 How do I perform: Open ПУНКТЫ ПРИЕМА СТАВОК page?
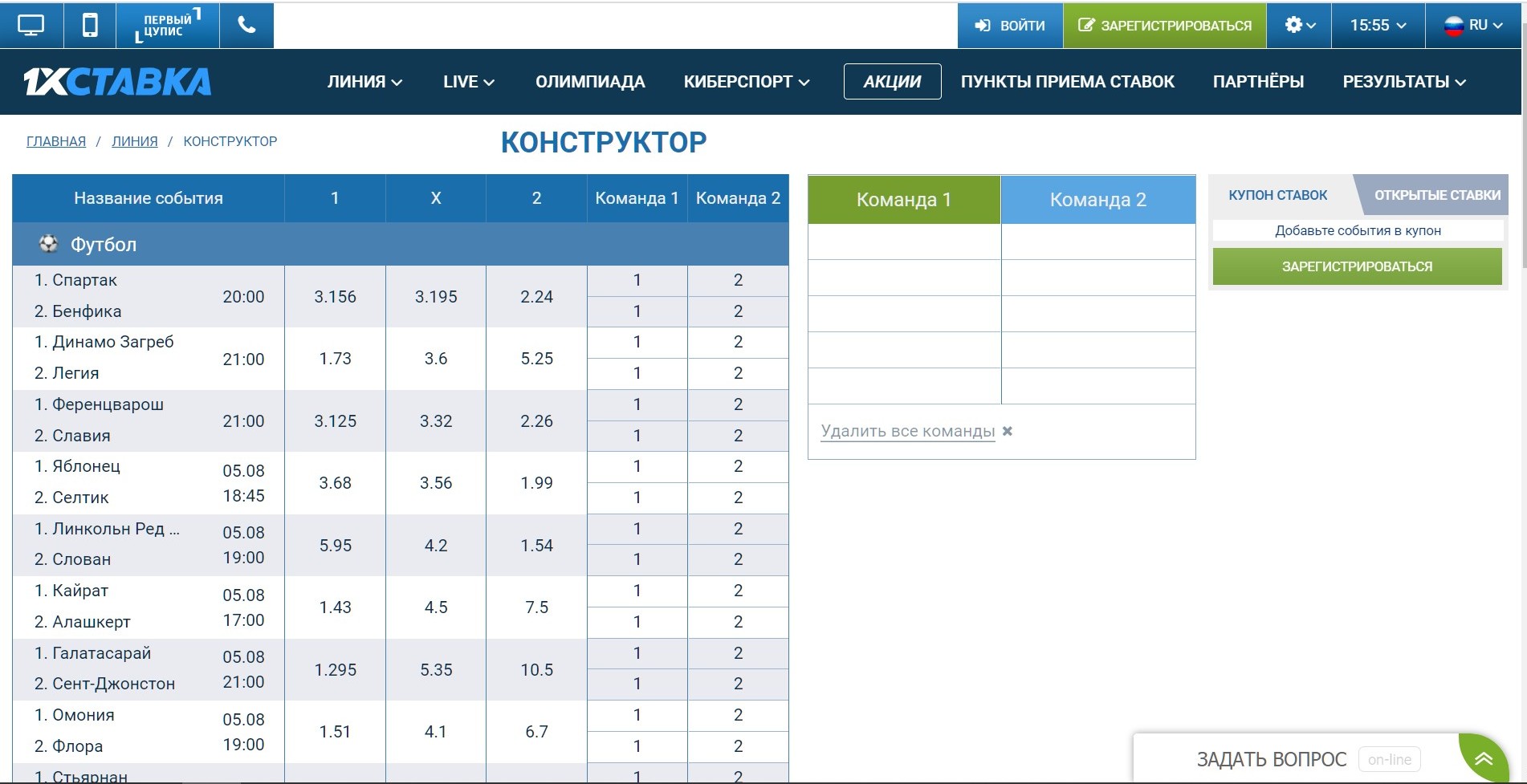pos(1067,82)
